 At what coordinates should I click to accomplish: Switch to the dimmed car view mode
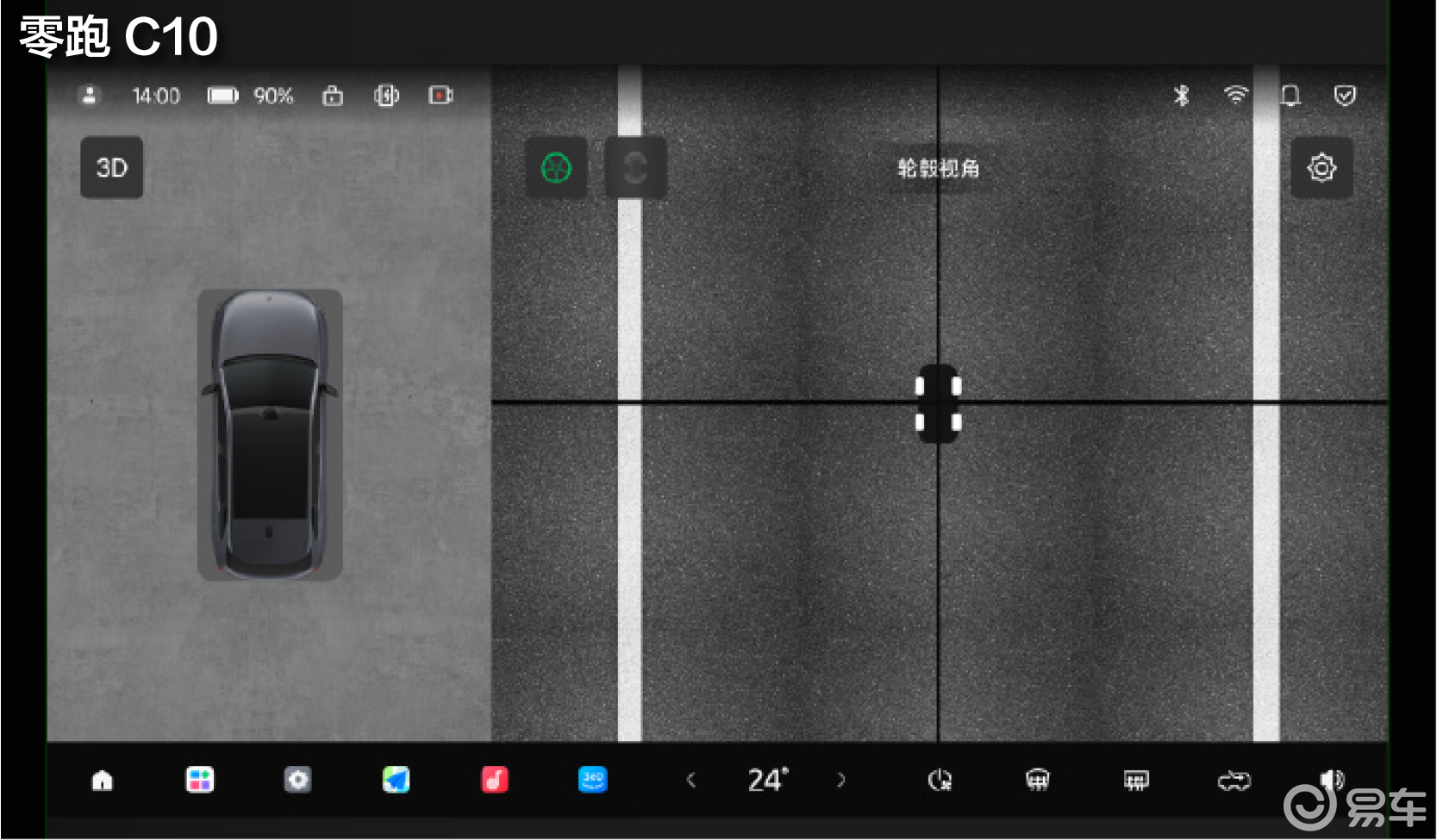pyautogui.click(x=636, y=168)
